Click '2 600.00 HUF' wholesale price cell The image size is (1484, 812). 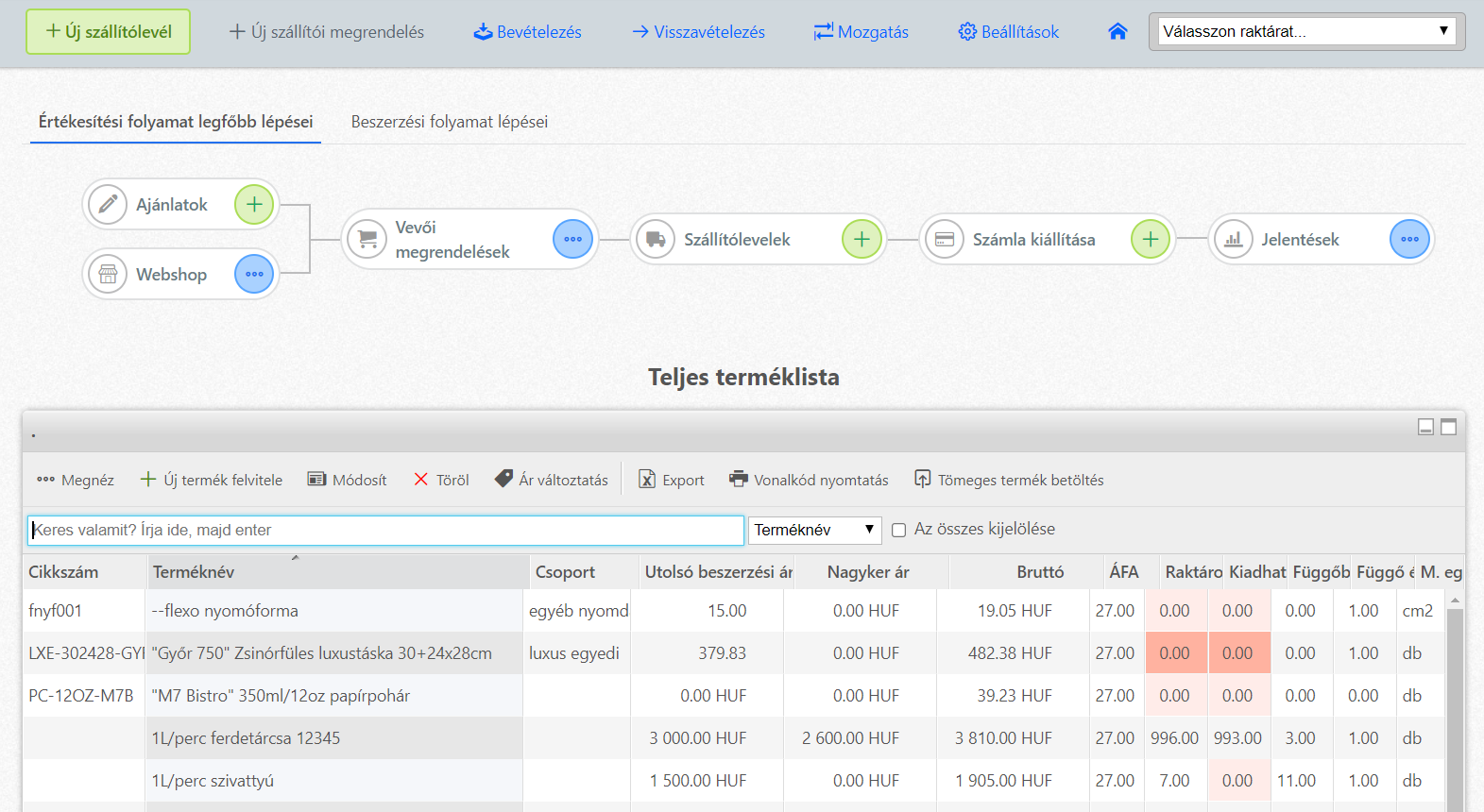[860, 738]
